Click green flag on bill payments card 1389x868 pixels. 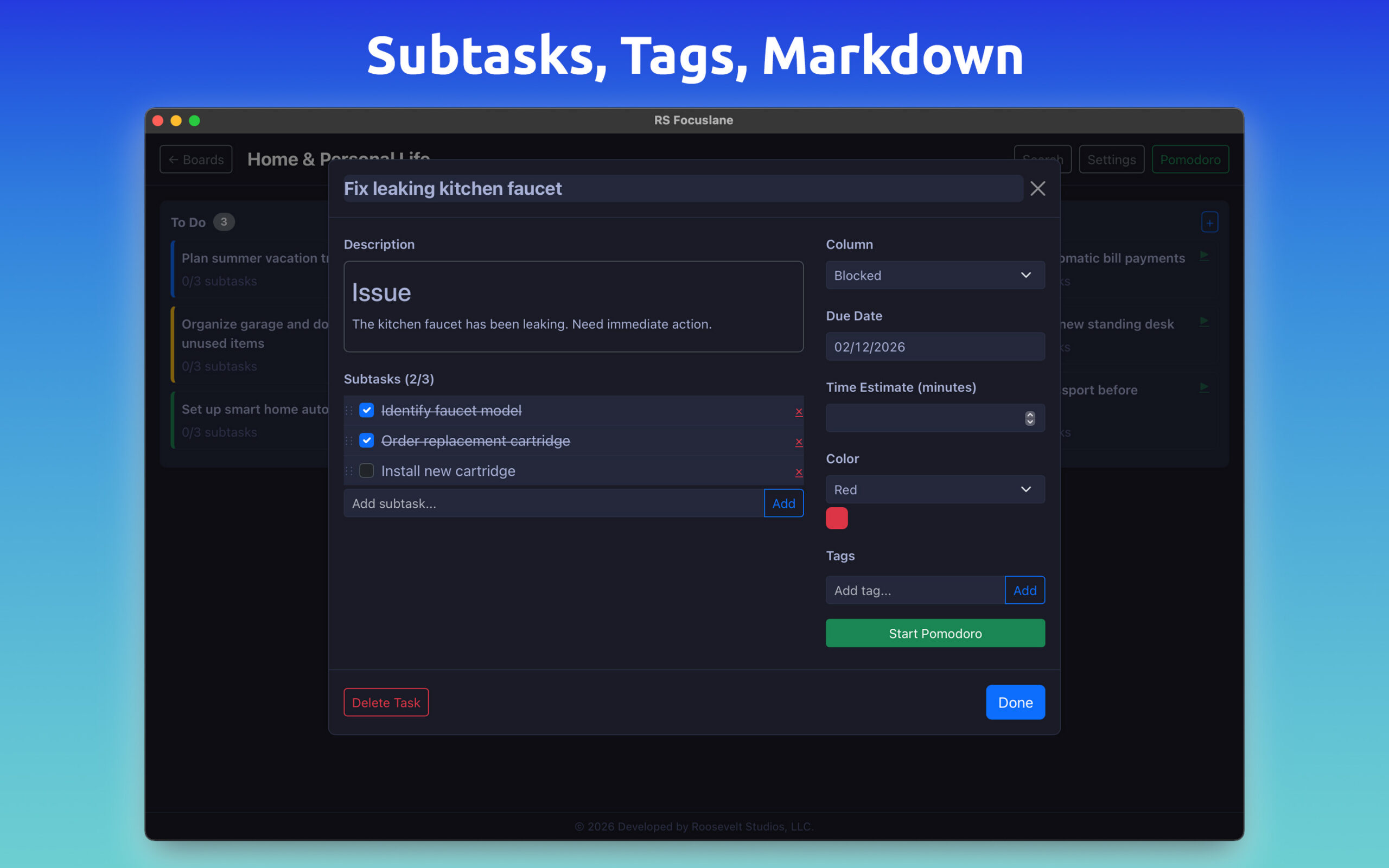(1204, 256)
